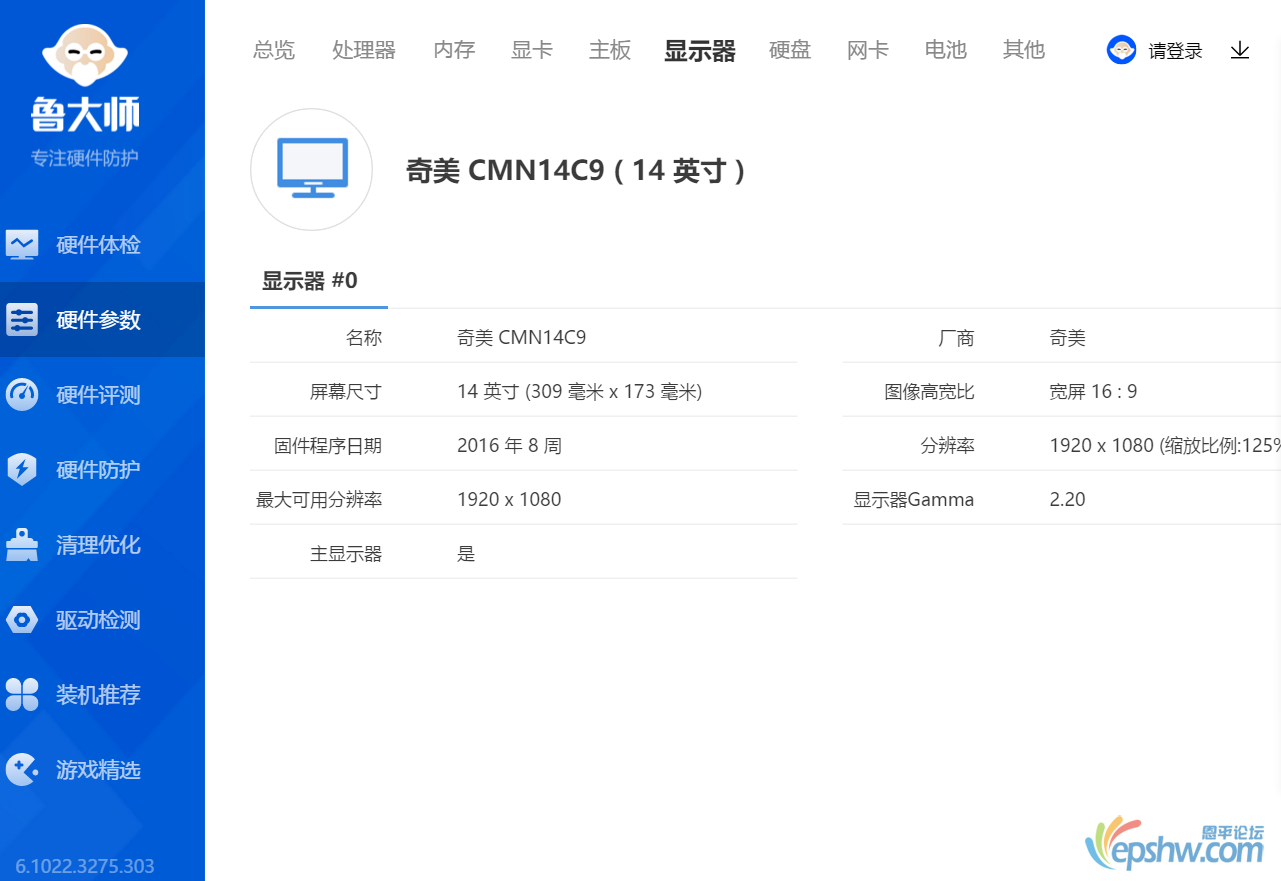Click the aspect ratio value 宽屏 16 : 9
This screenshot has width=1281, height=881.
tap(1093, 392)
